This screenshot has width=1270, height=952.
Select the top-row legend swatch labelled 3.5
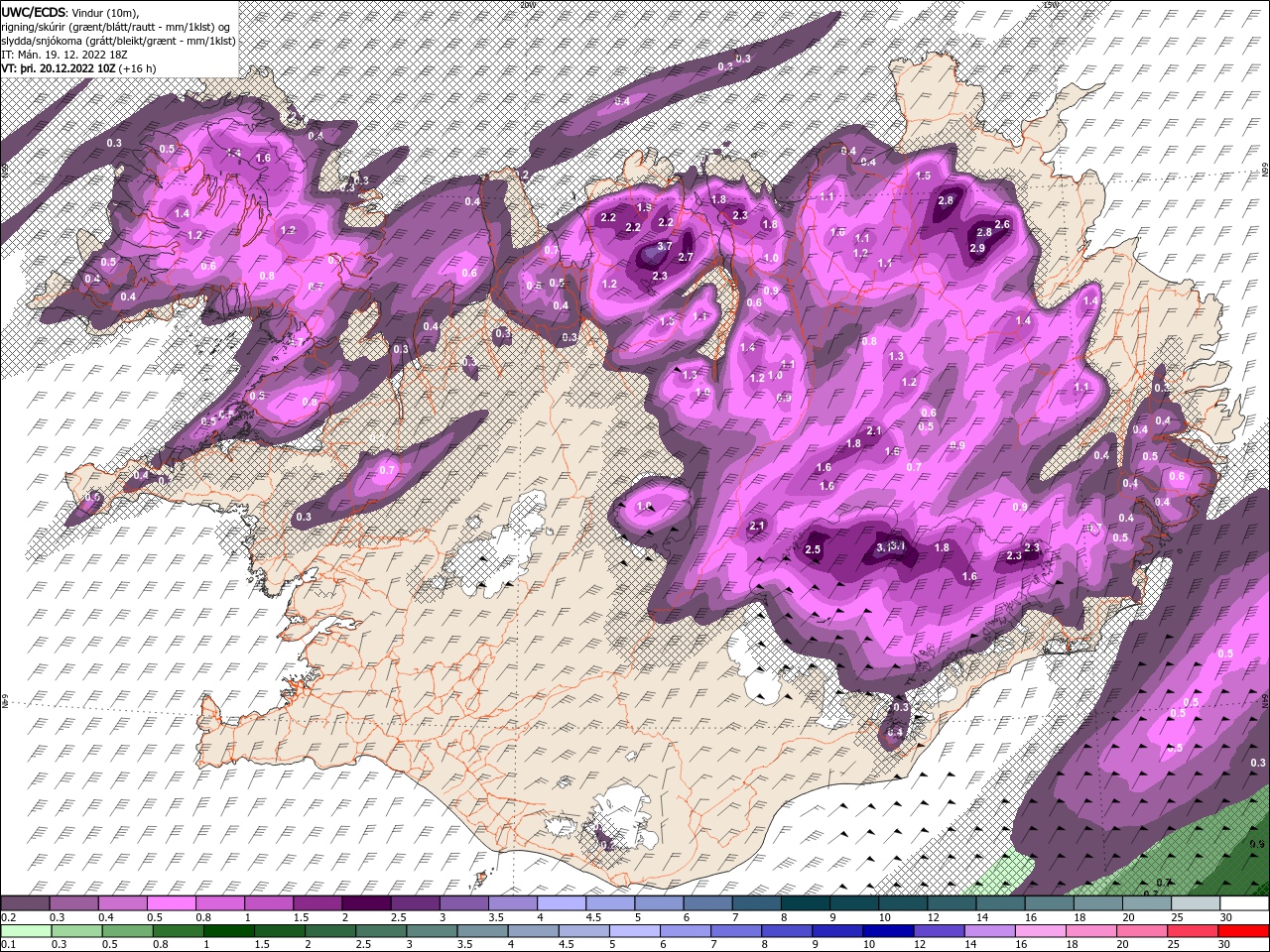coord(512,903)
